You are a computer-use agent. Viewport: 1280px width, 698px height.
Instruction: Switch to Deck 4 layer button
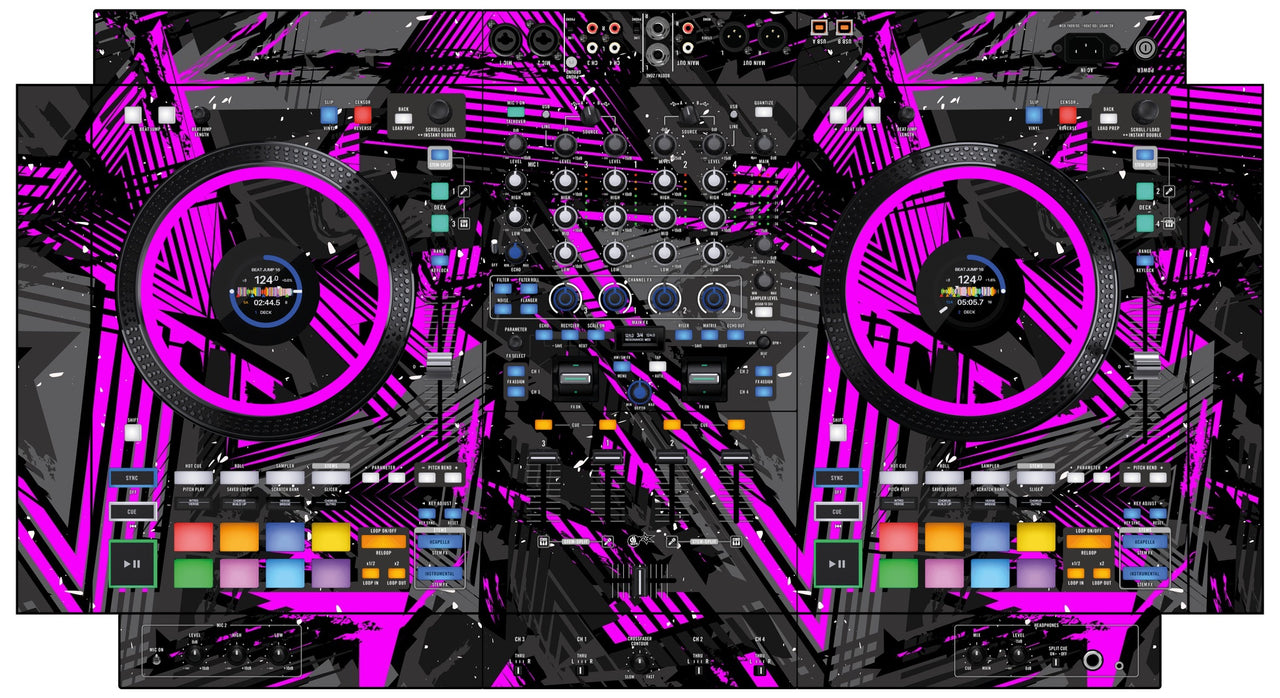tap(1144, 223)
